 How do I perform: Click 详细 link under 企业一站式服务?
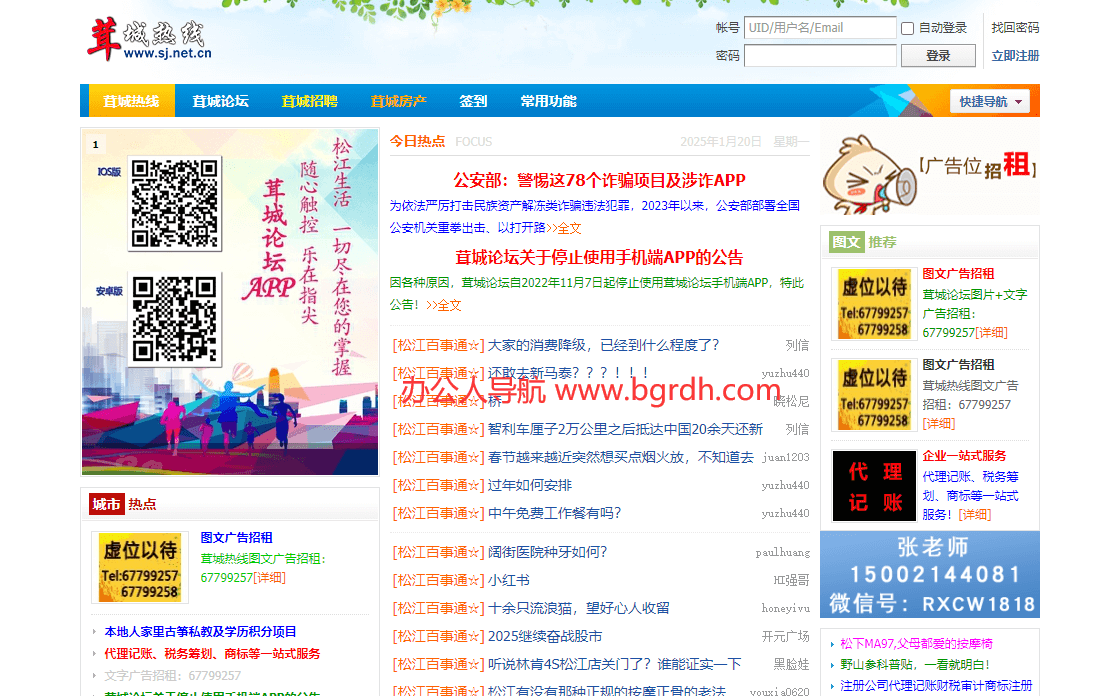974,515
